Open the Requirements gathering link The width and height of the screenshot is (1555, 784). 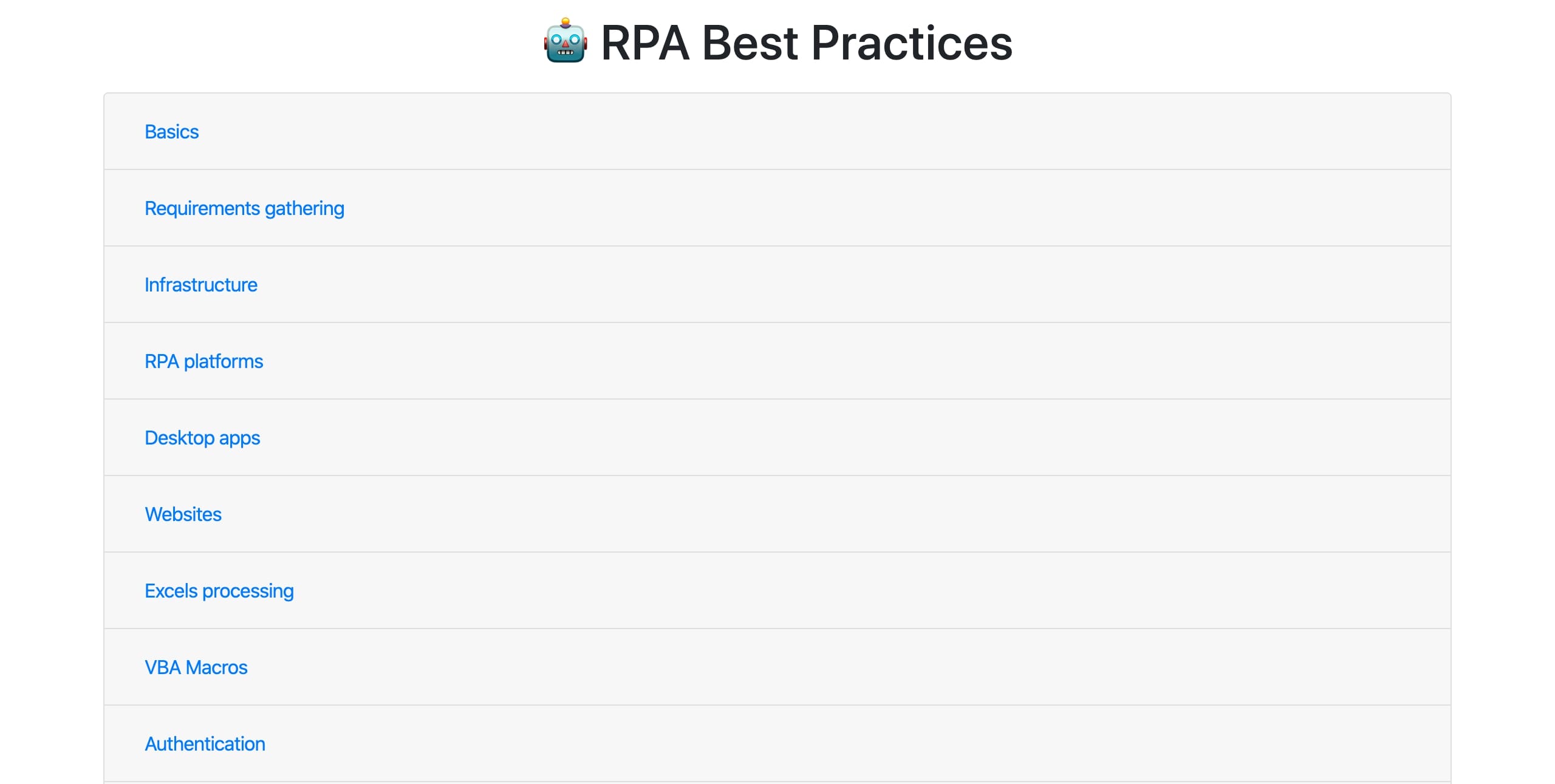[244, 208]
